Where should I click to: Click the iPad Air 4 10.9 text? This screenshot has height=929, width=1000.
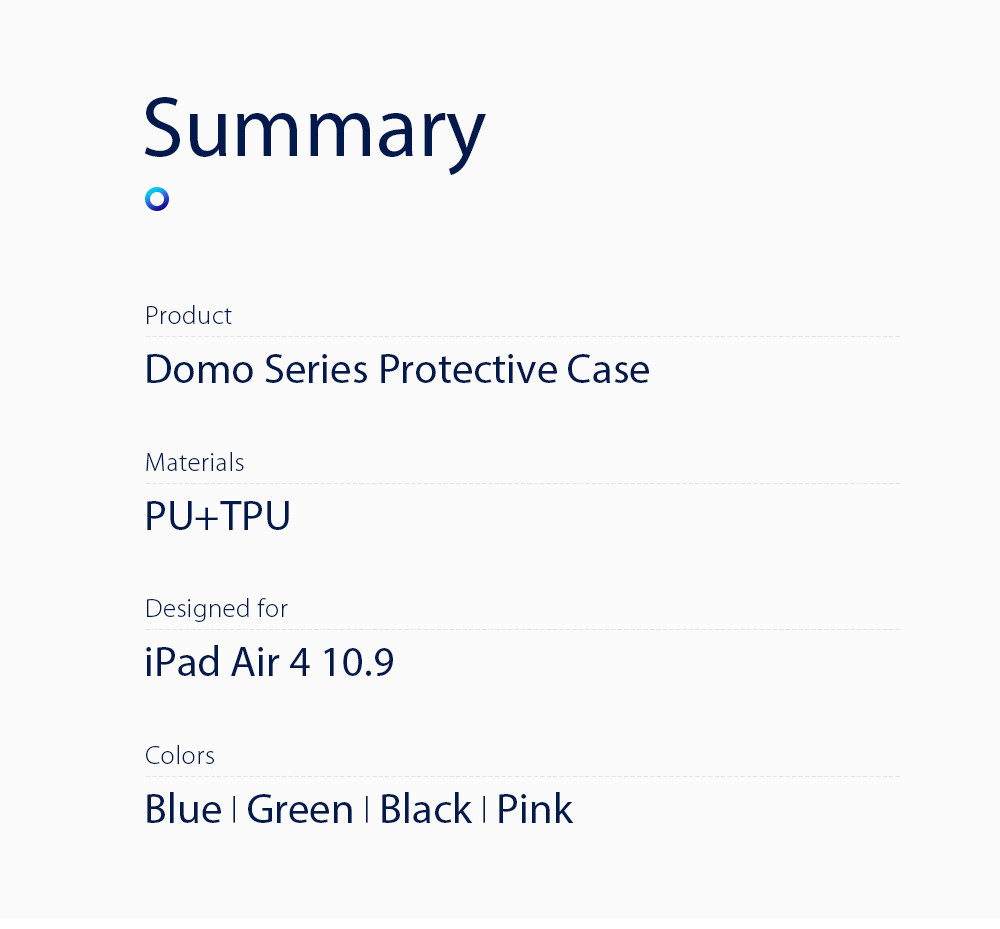(269, 663)
